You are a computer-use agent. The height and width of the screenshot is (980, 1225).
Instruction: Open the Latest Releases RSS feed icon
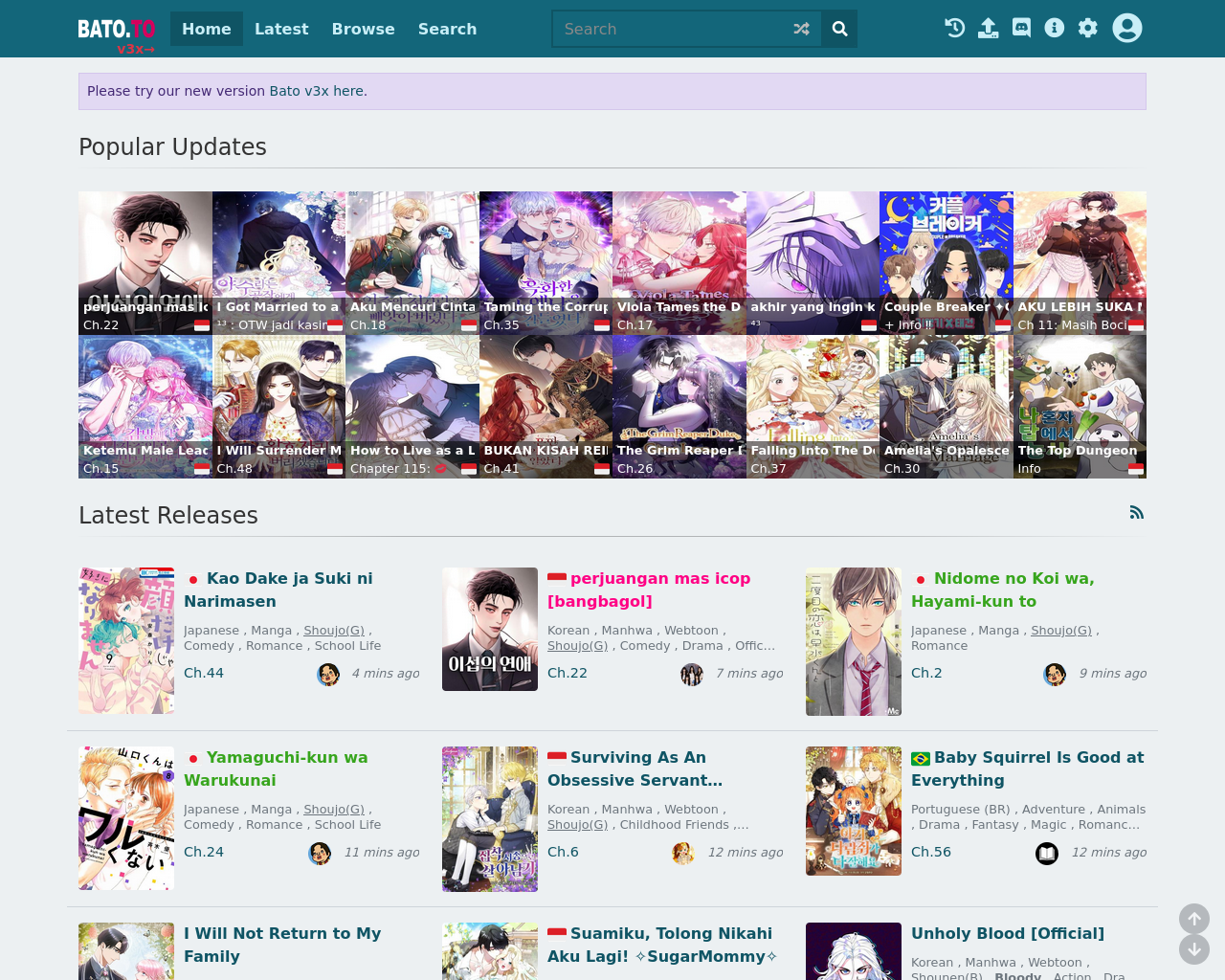point(1137,512)
